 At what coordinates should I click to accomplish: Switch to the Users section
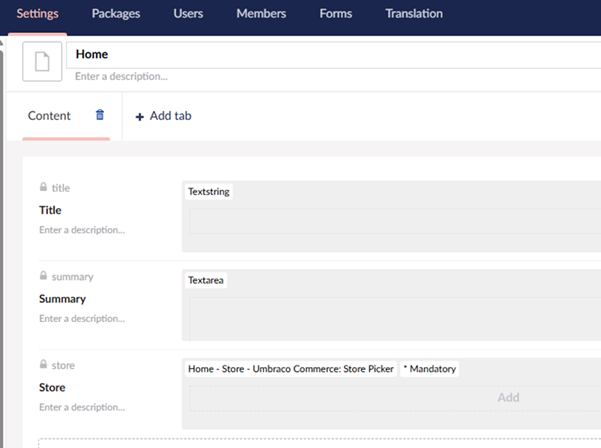[x=188, y=14]
